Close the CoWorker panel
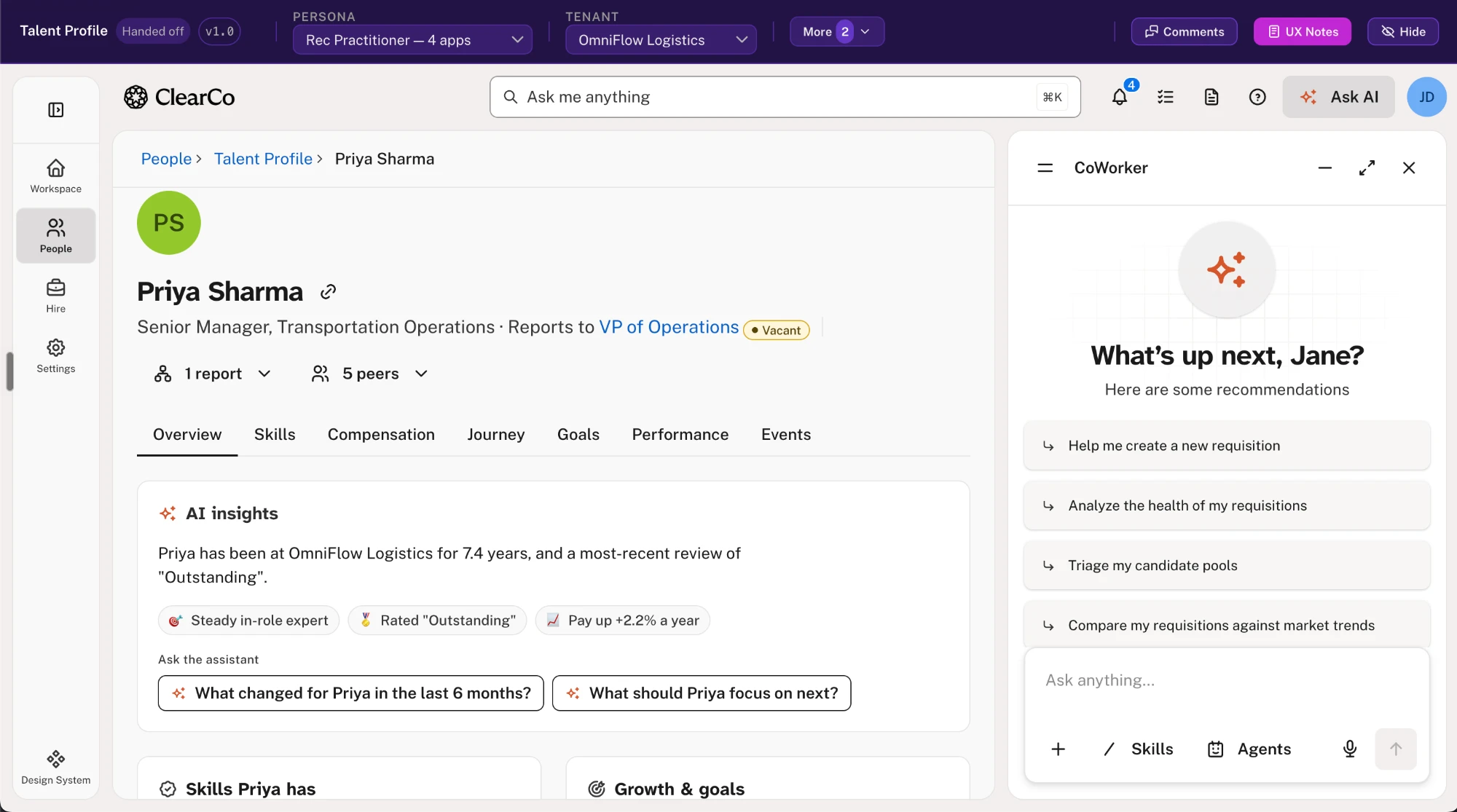 click(x=1409, y=168)
